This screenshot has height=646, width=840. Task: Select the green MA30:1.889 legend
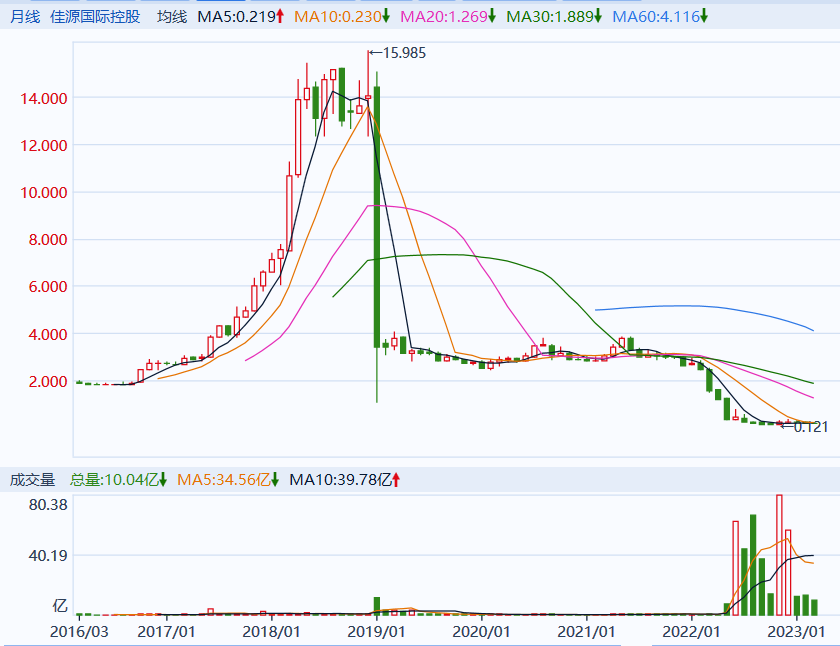point(549,17)
